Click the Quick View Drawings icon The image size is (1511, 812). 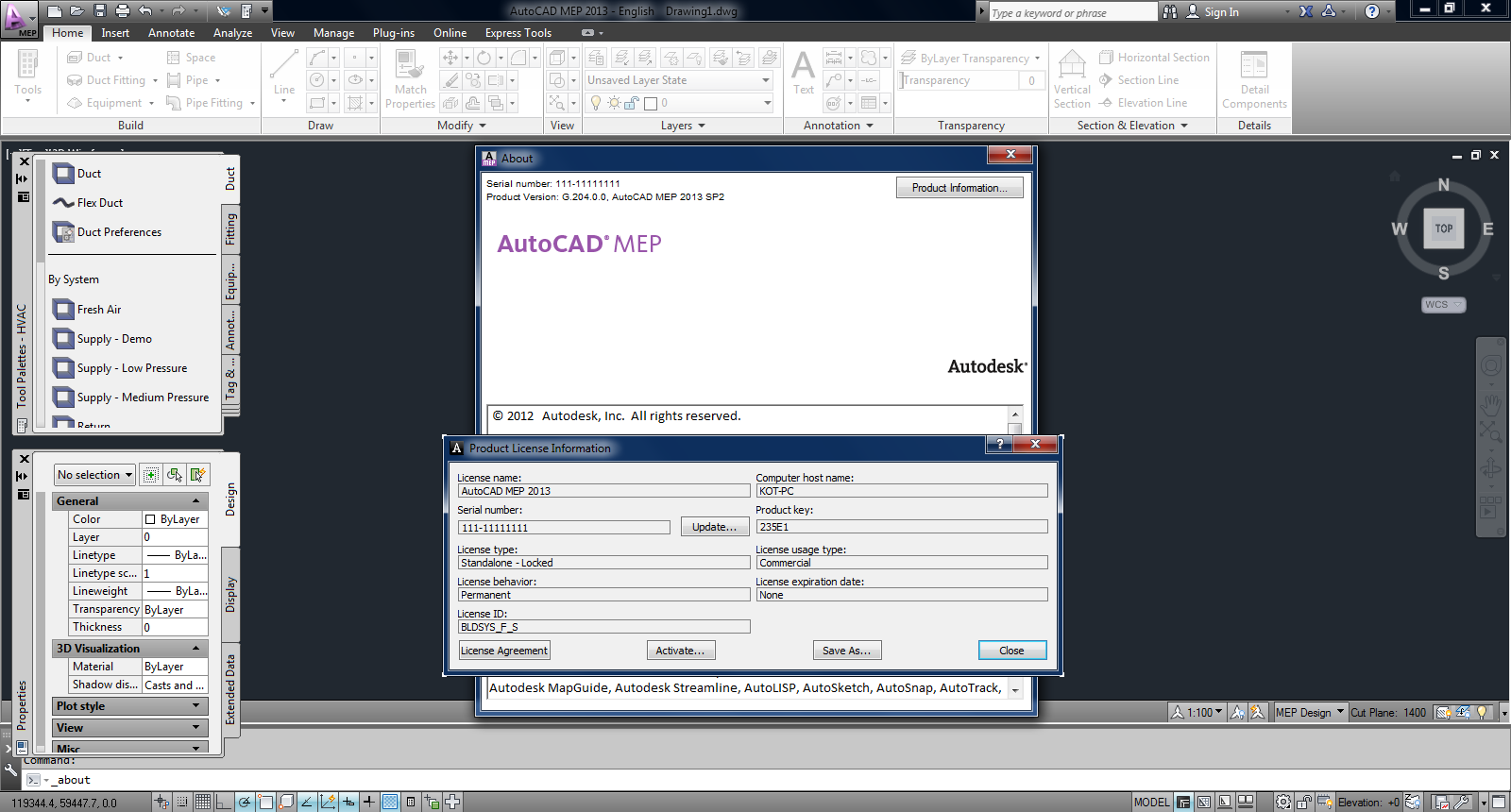point(1246,802)
